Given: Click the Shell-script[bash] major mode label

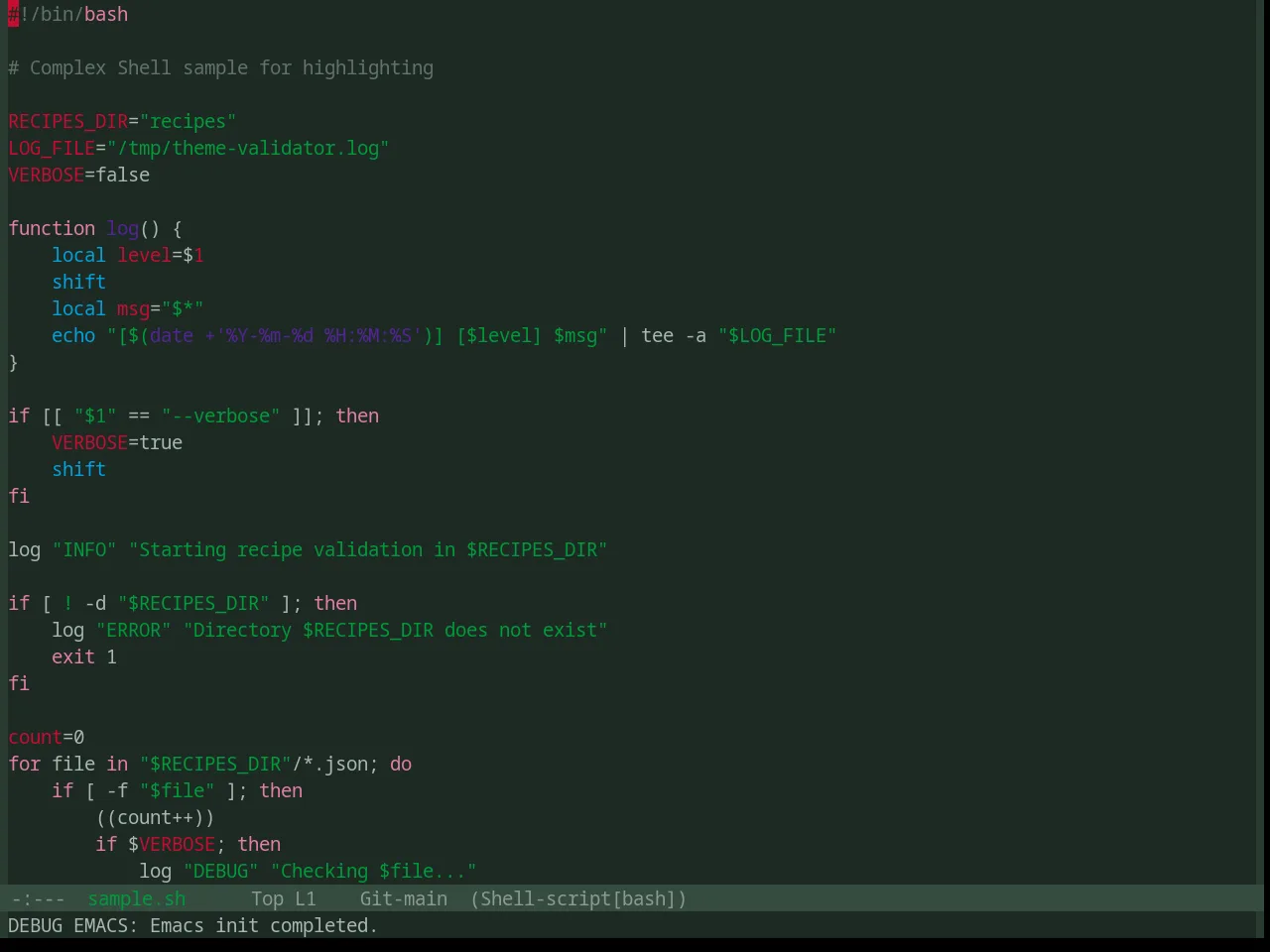Looking at the screenshot, I should click(578, 898).
